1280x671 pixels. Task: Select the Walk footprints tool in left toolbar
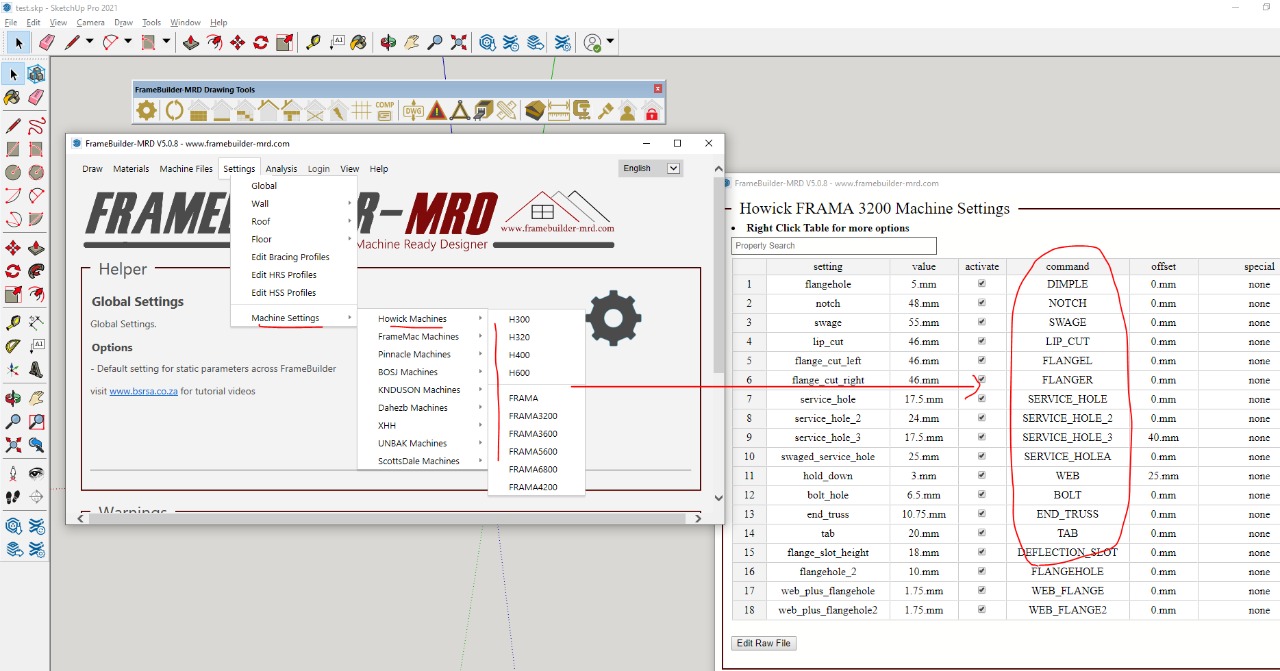coord(12,496)
